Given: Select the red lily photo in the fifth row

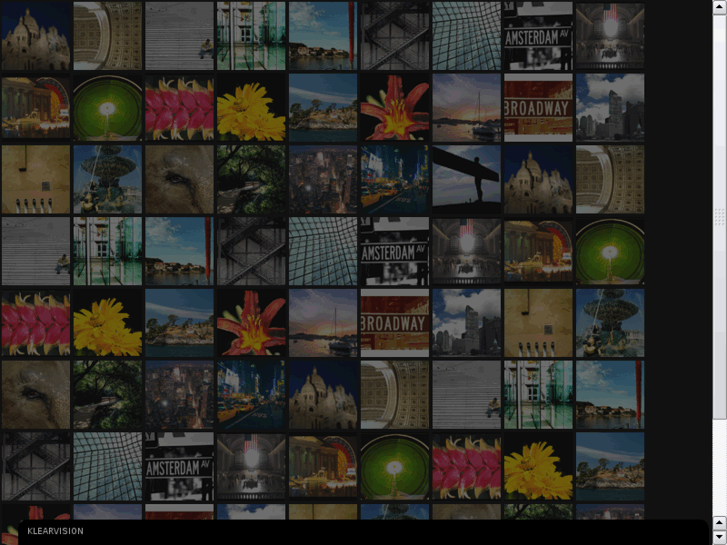Looking at the screenshot, I should [x=251, y=323].
